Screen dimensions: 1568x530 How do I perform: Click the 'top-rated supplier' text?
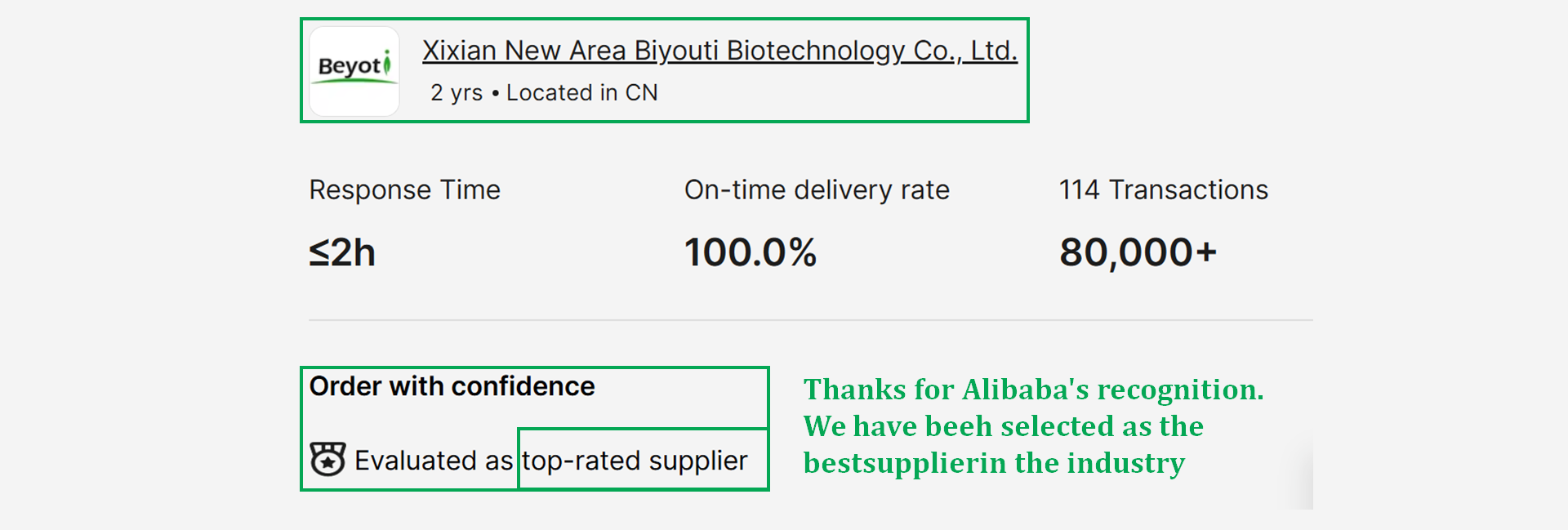[x=635, y=461]
